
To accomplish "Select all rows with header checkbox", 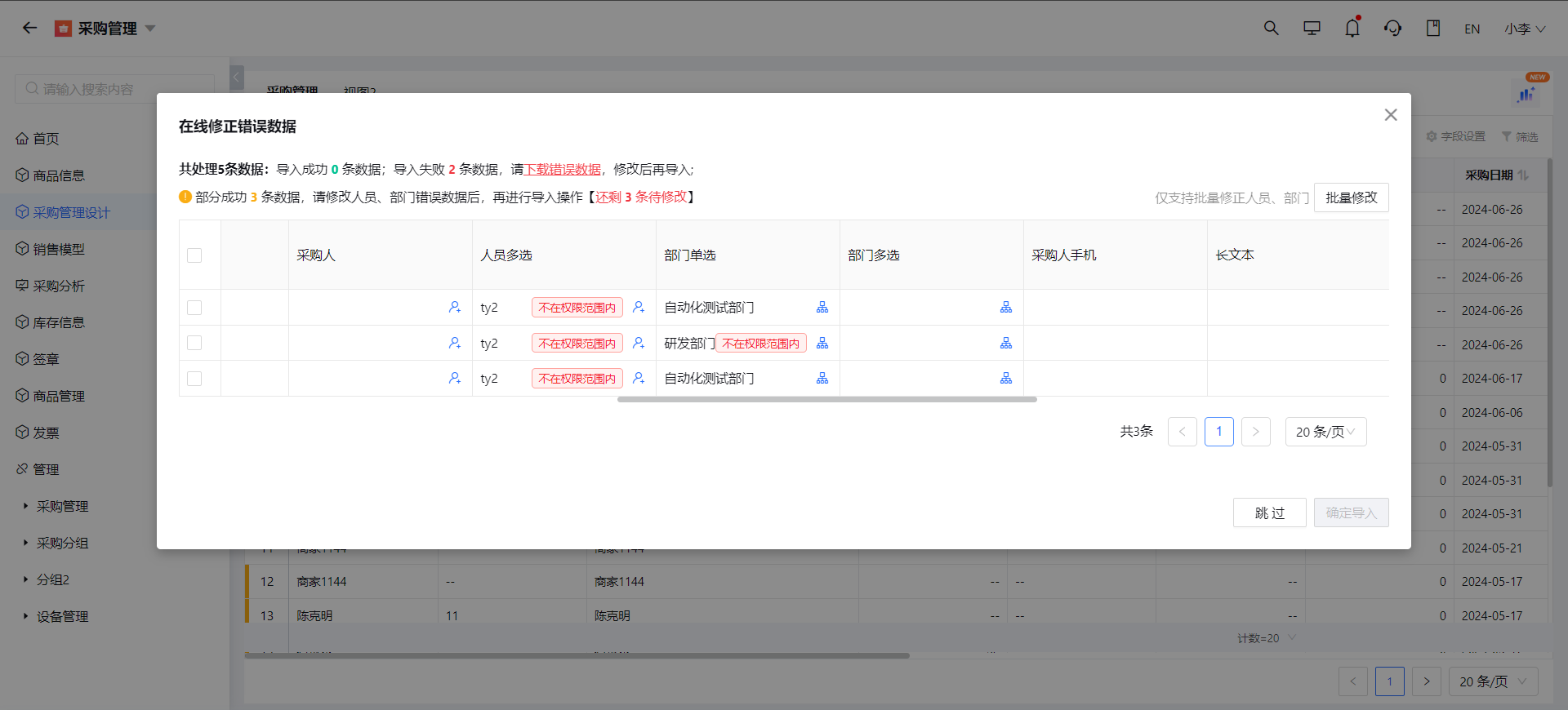I will [x=194, y=255].
